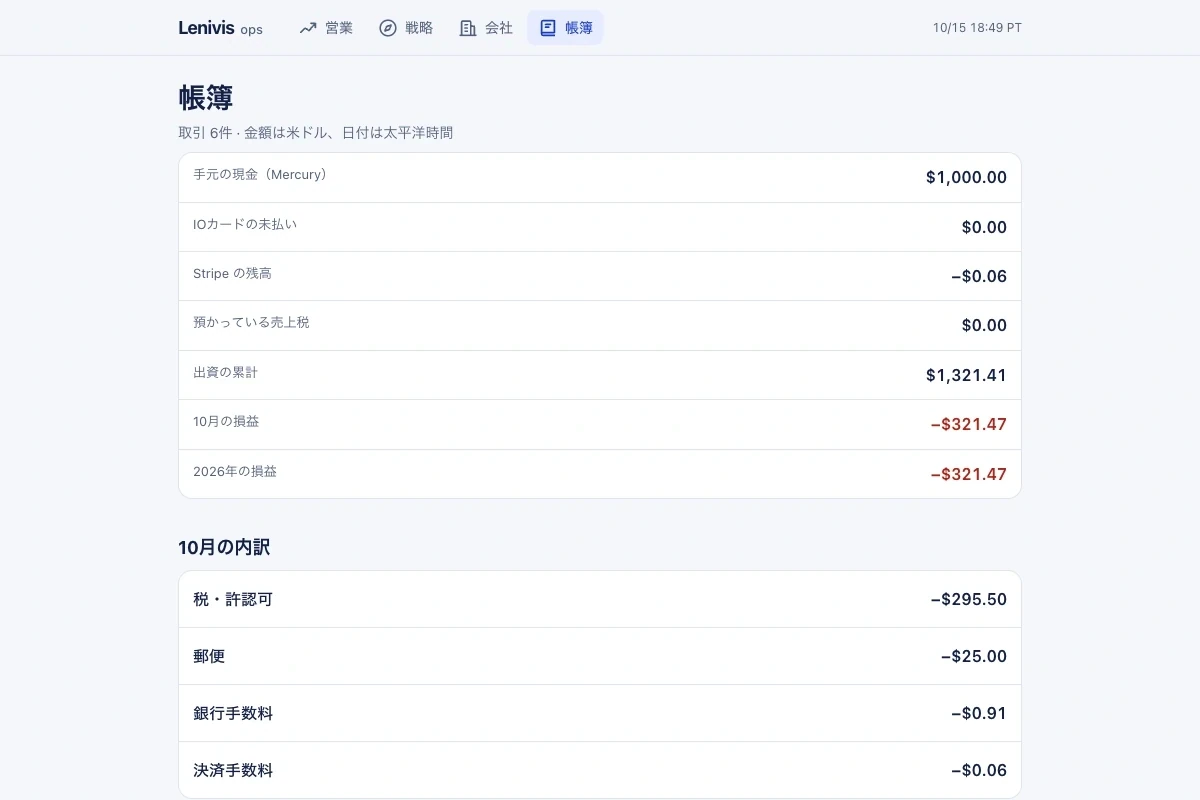Click the $1,321.41 amount
The height and width of the screenshot is (800, 1200).
click(966, 376)
